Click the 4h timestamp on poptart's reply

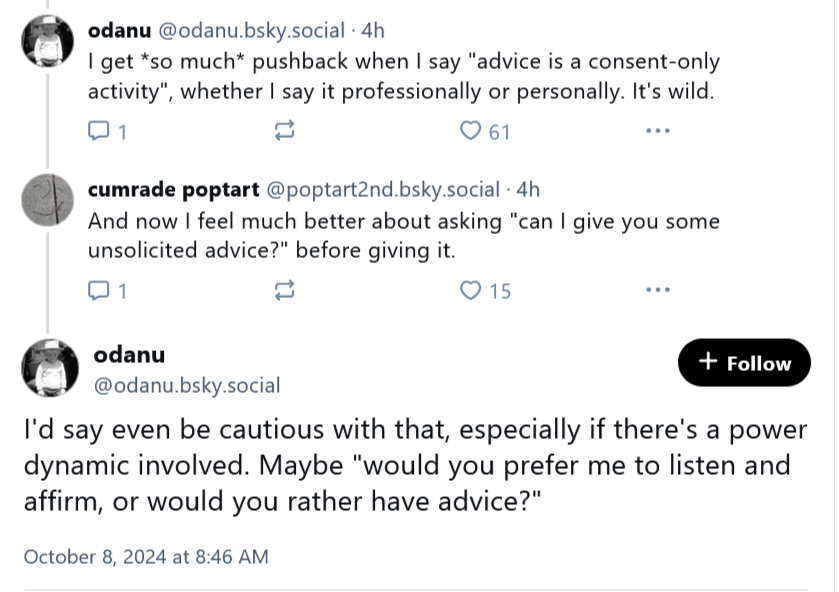[527, 189]
